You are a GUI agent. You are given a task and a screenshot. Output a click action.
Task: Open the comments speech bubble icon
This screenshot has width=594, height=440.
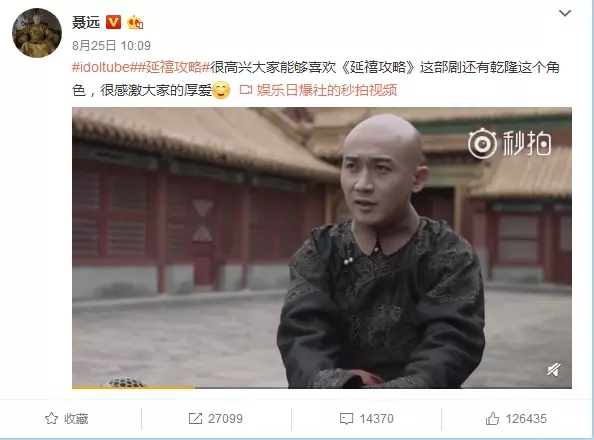(x=346, y=419)
